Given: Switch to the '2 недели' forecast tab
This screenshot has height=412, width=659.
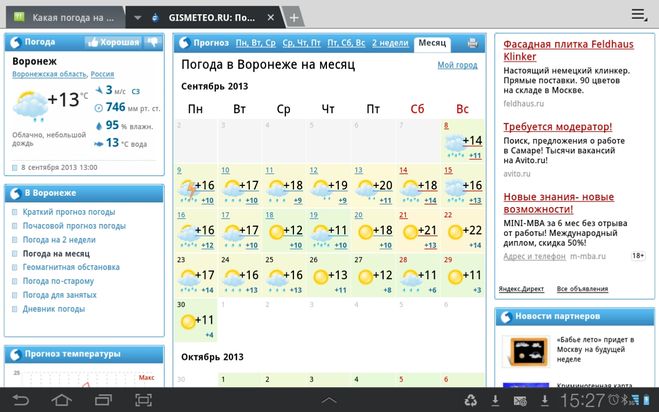Looking at the screenshot, I should pyautogui.click(x=389, y=44).
